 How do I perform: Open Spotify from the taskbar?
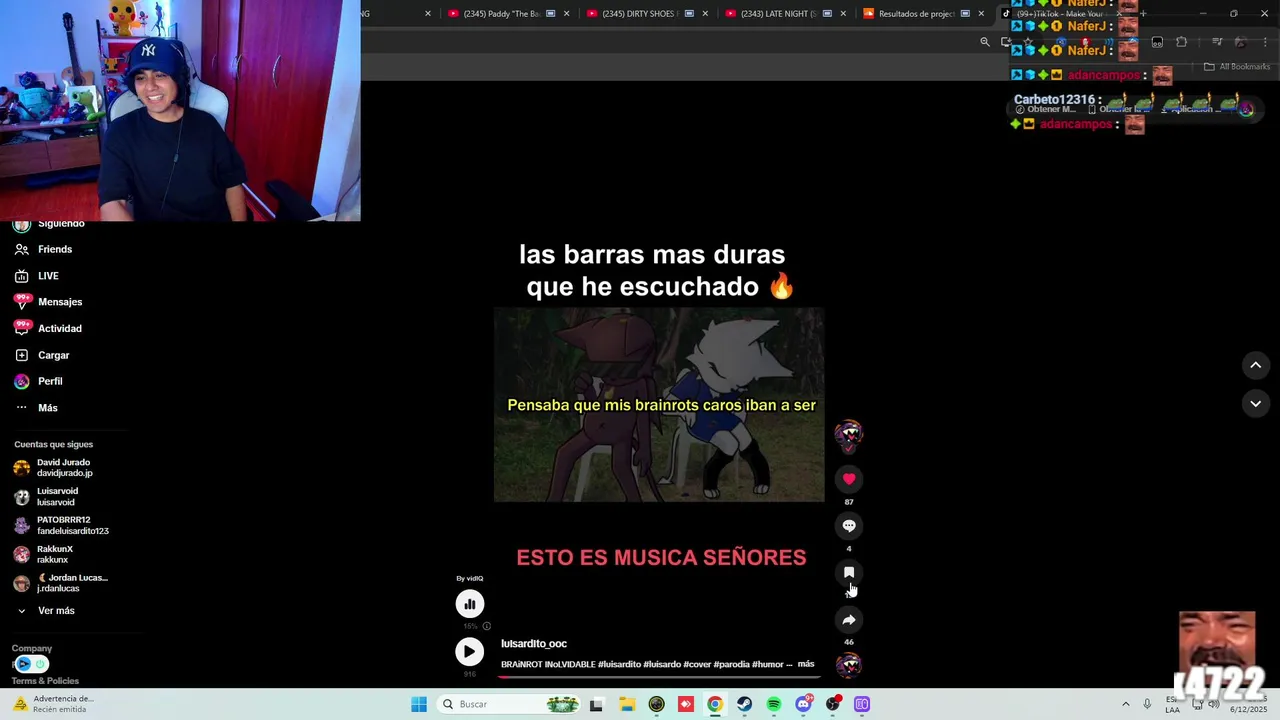774,705
